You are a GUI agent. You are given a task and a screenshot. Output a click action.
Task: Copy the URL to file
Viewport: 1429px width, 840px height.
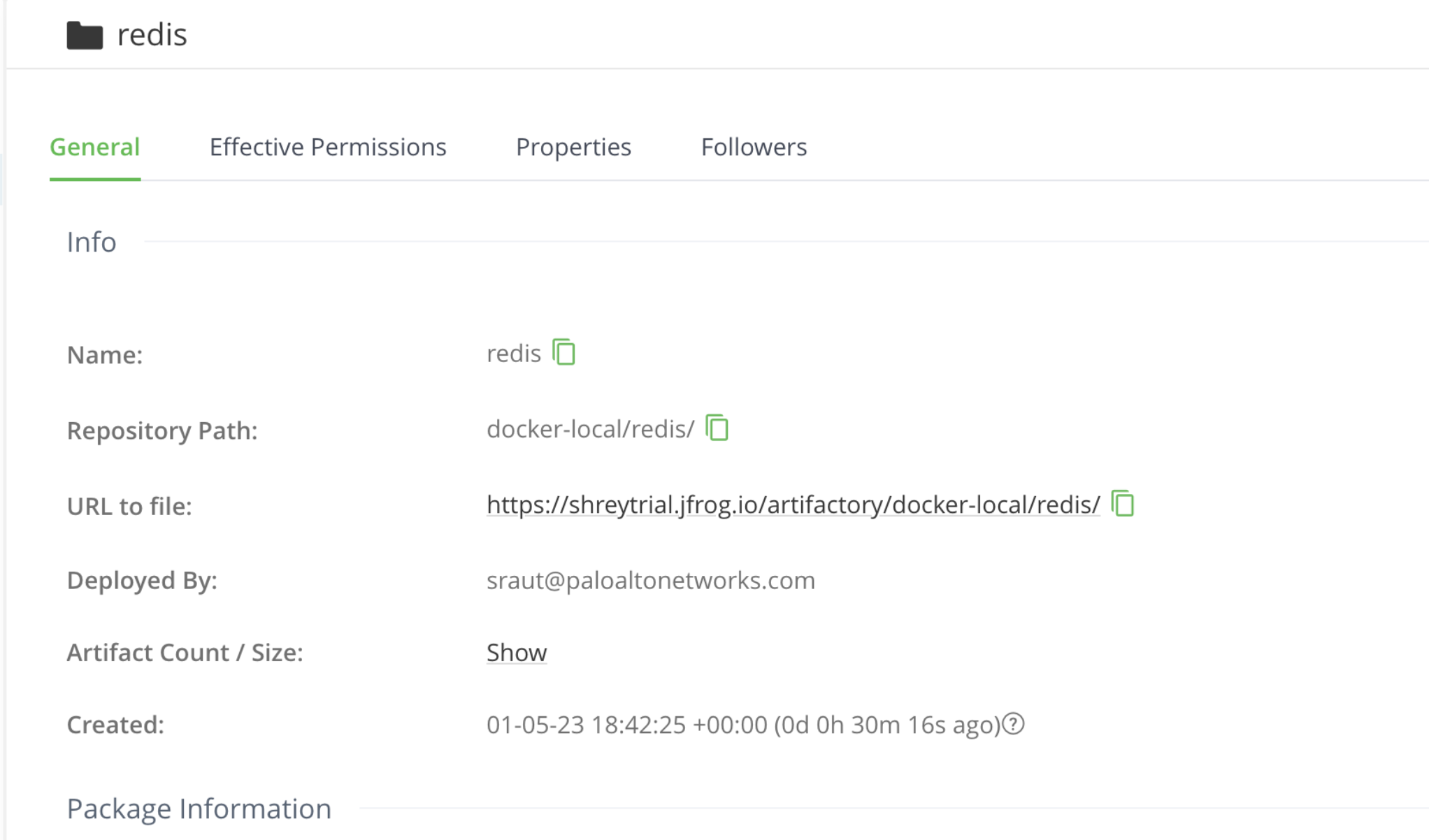[x=1122, y=503]
